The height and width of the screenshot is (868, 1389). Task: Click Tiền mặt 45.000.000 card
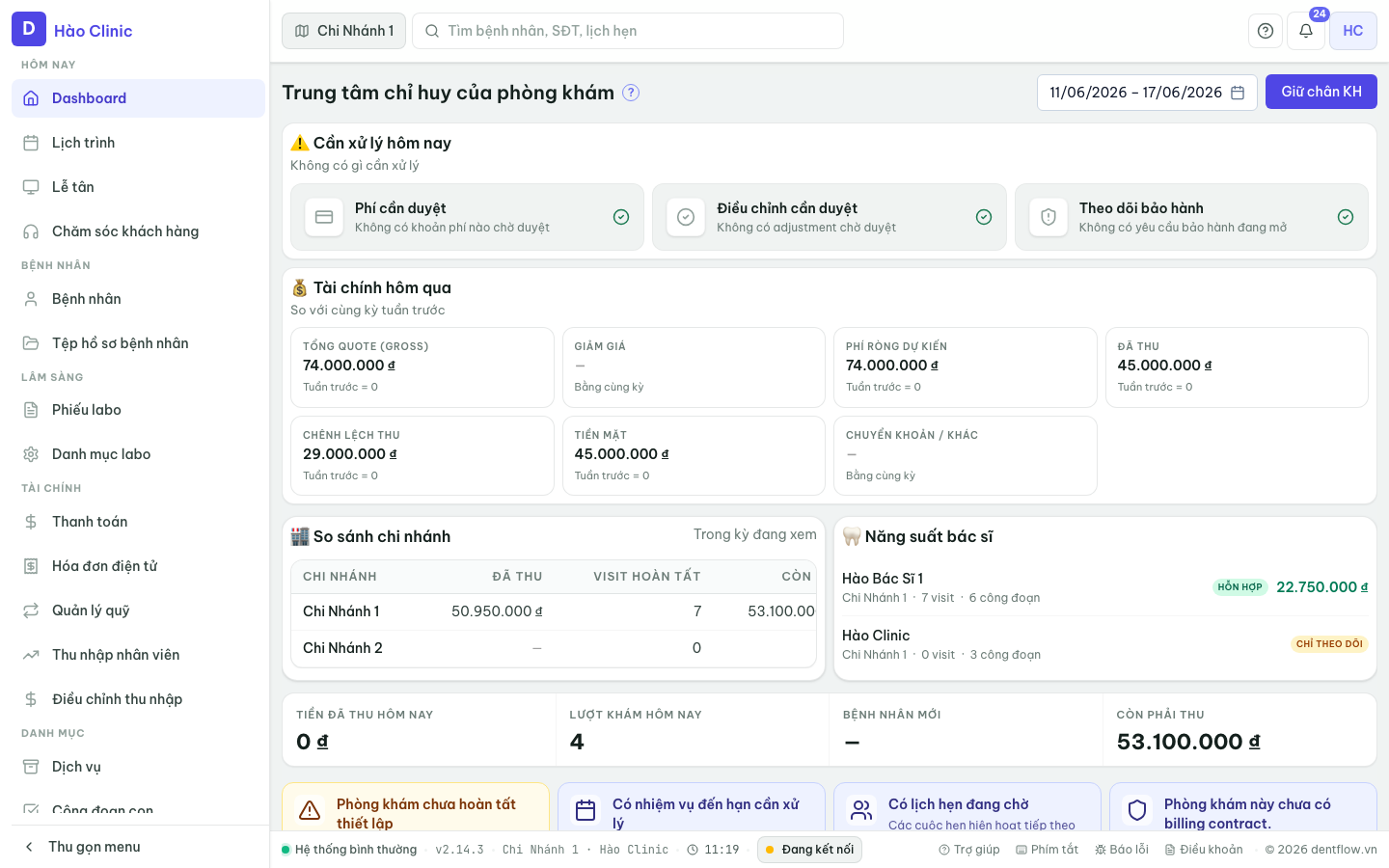tap(694, 456)
